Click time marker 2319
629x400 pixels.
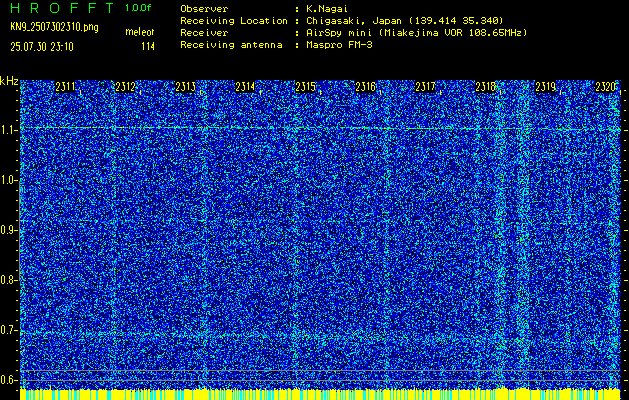point(546,87)
